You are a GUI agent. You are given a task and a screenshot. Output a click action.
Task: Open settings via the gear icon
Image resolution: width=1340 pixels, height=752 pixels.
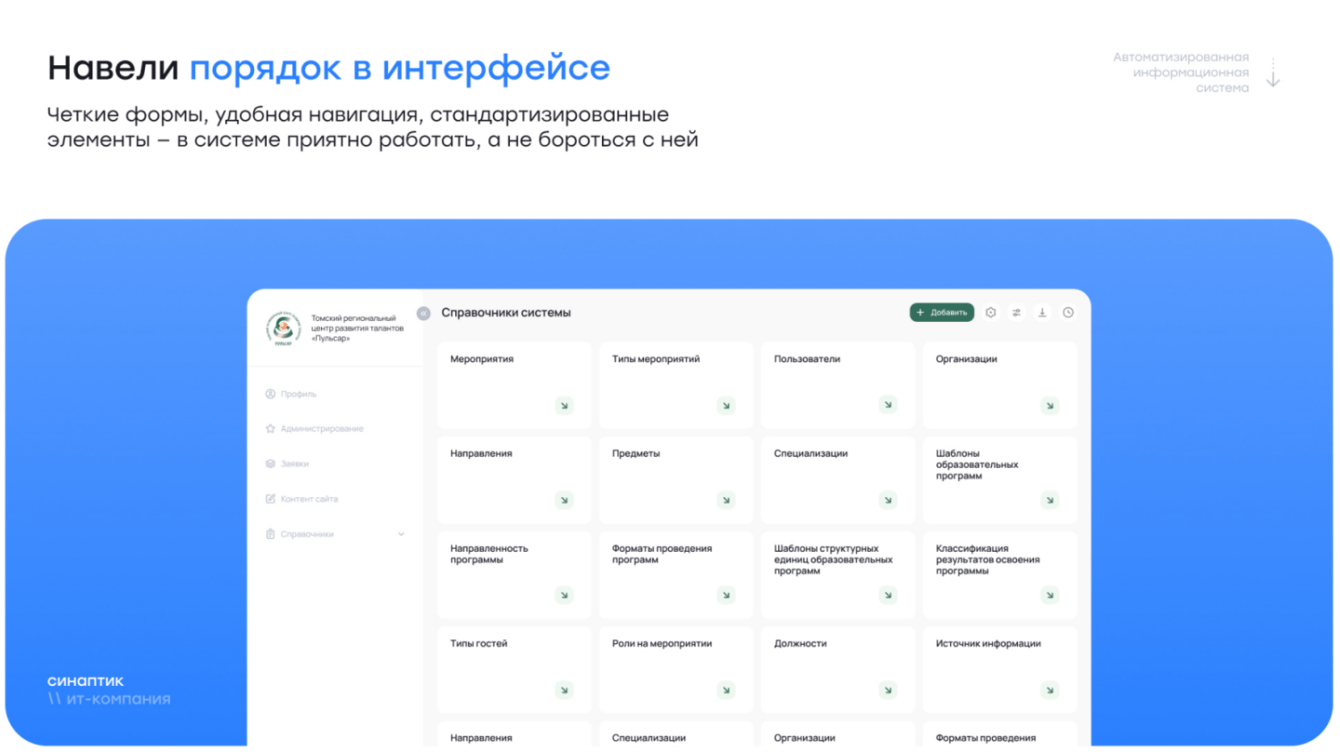point(990,313)
